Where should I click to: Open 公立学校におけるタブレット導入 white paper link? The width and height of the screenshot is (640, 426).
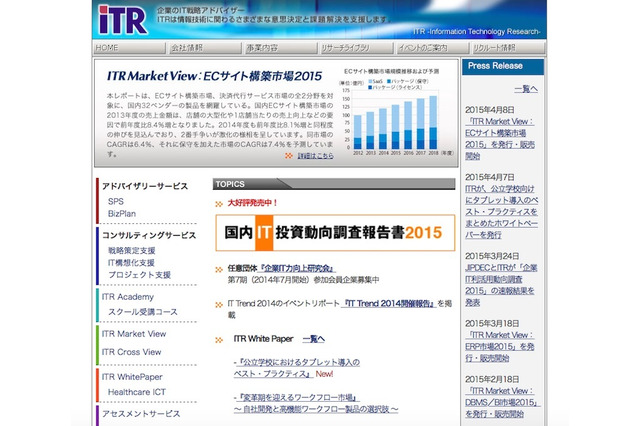297,368
